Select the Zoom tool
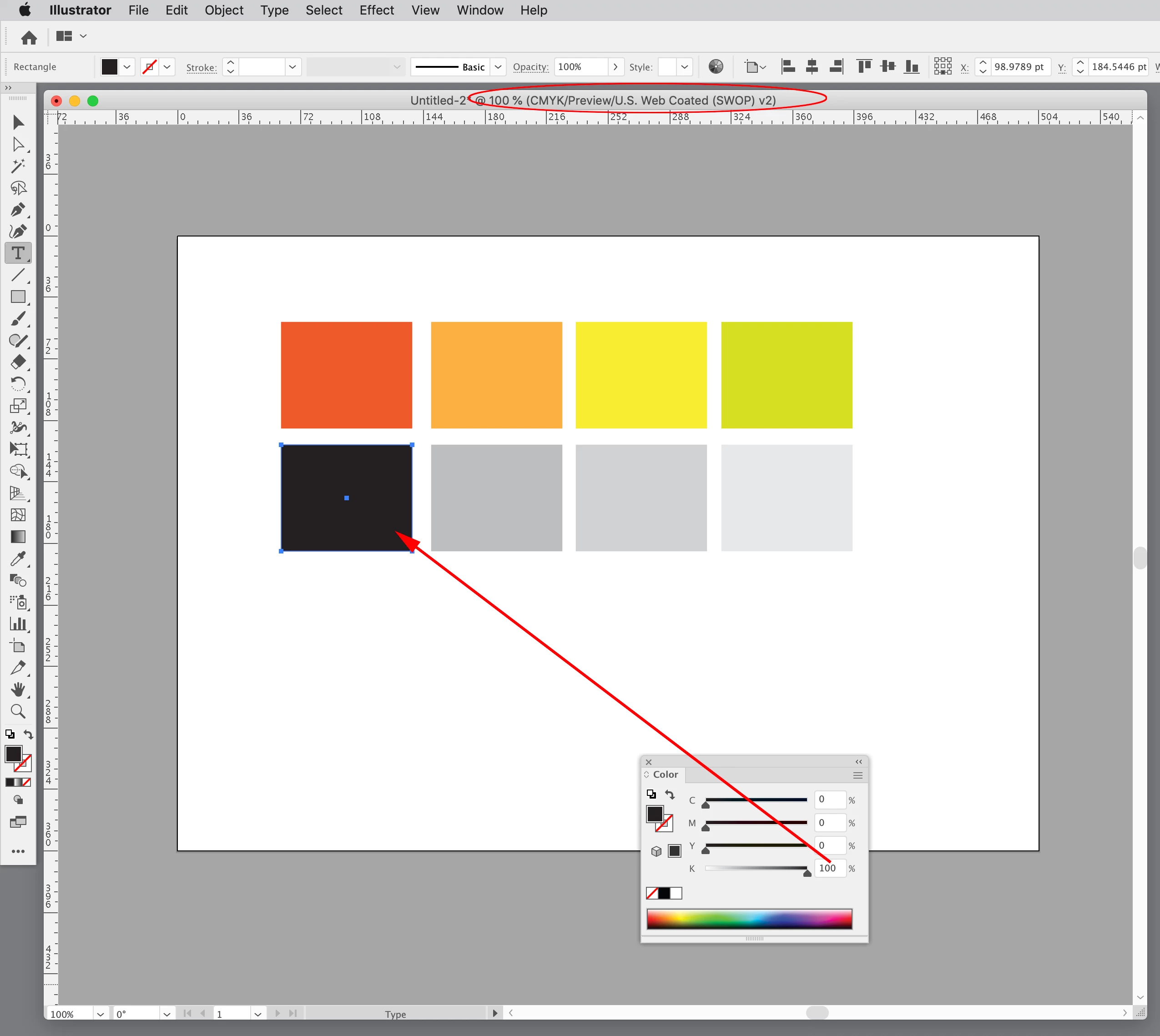This screenshot has width=1160, height=1036. pos(18,711)
